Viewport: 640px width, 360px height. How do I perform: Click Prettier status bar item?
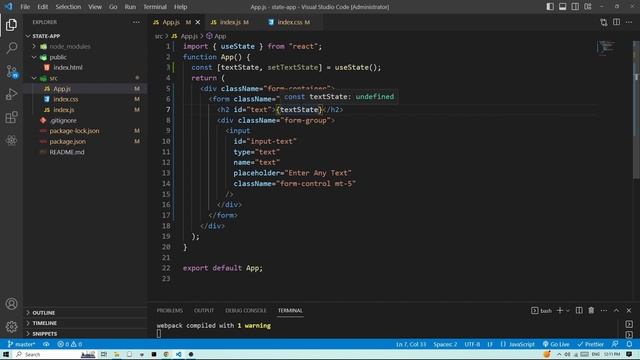click(590, 344)
